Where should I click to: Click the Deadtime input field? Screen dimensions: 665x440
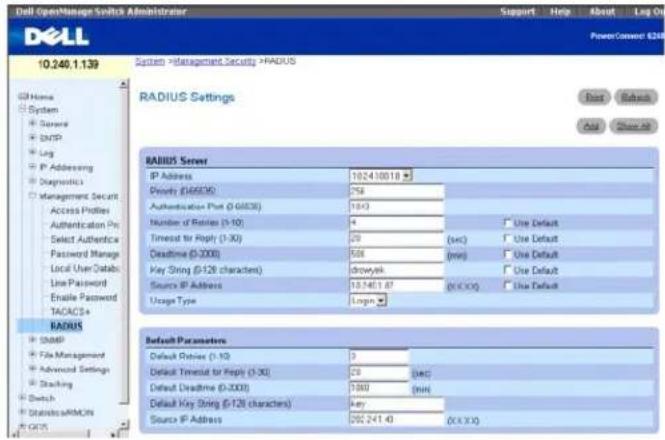[397, 254]
